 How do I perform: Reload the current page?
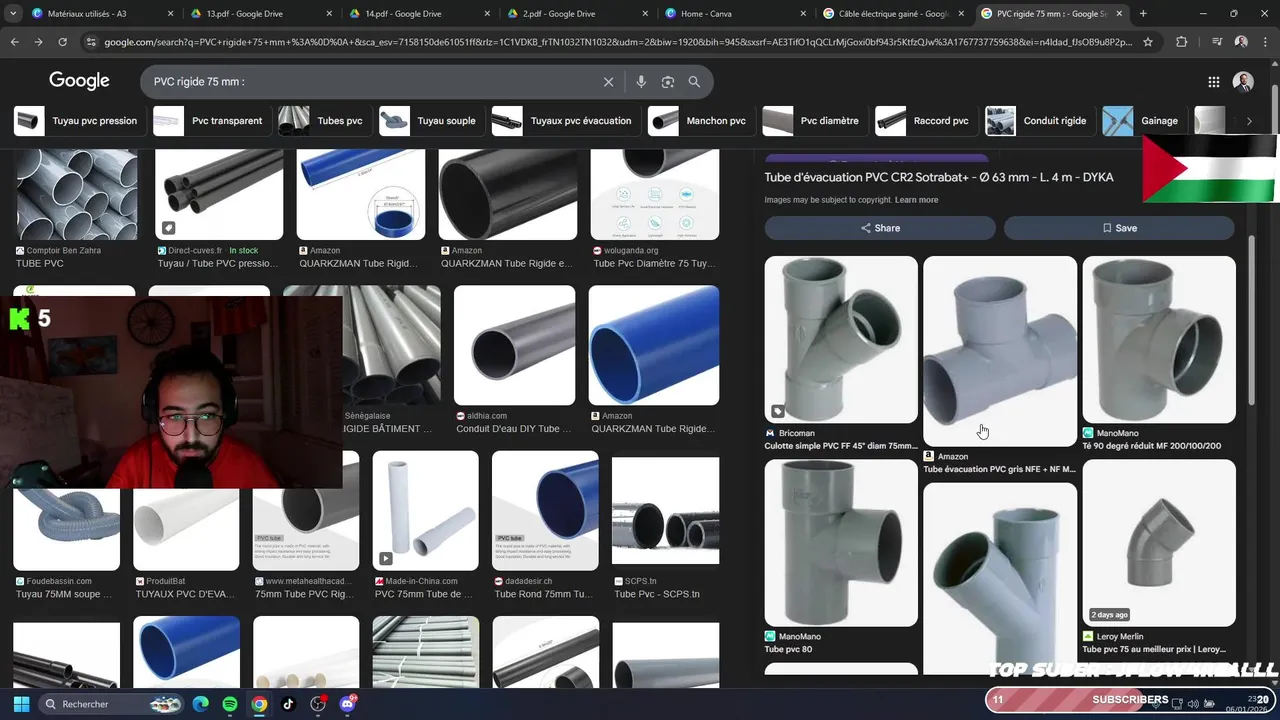[x=62, y=42]
